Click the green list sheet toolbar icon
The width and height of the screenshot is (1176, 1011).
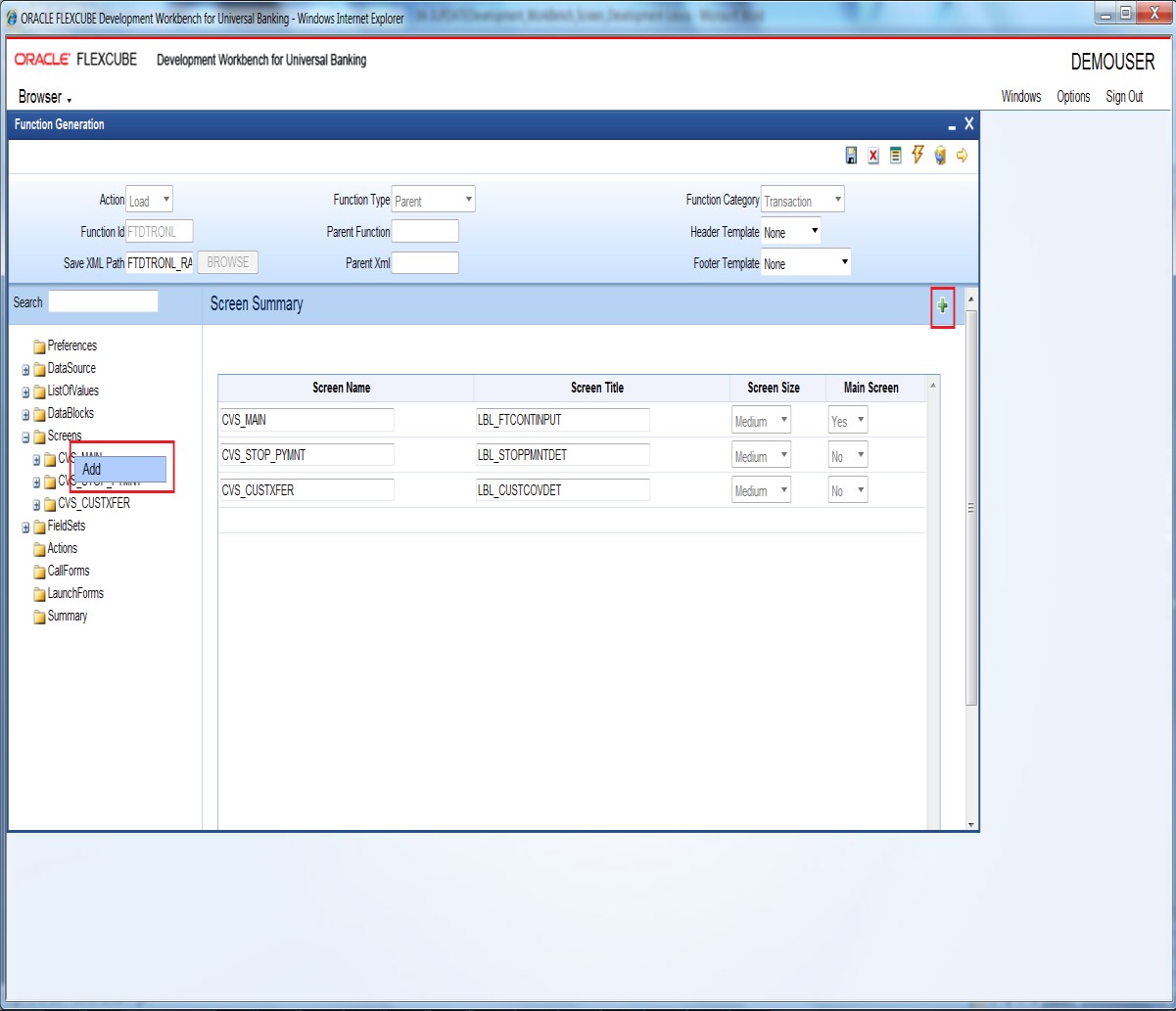point(896,156)
